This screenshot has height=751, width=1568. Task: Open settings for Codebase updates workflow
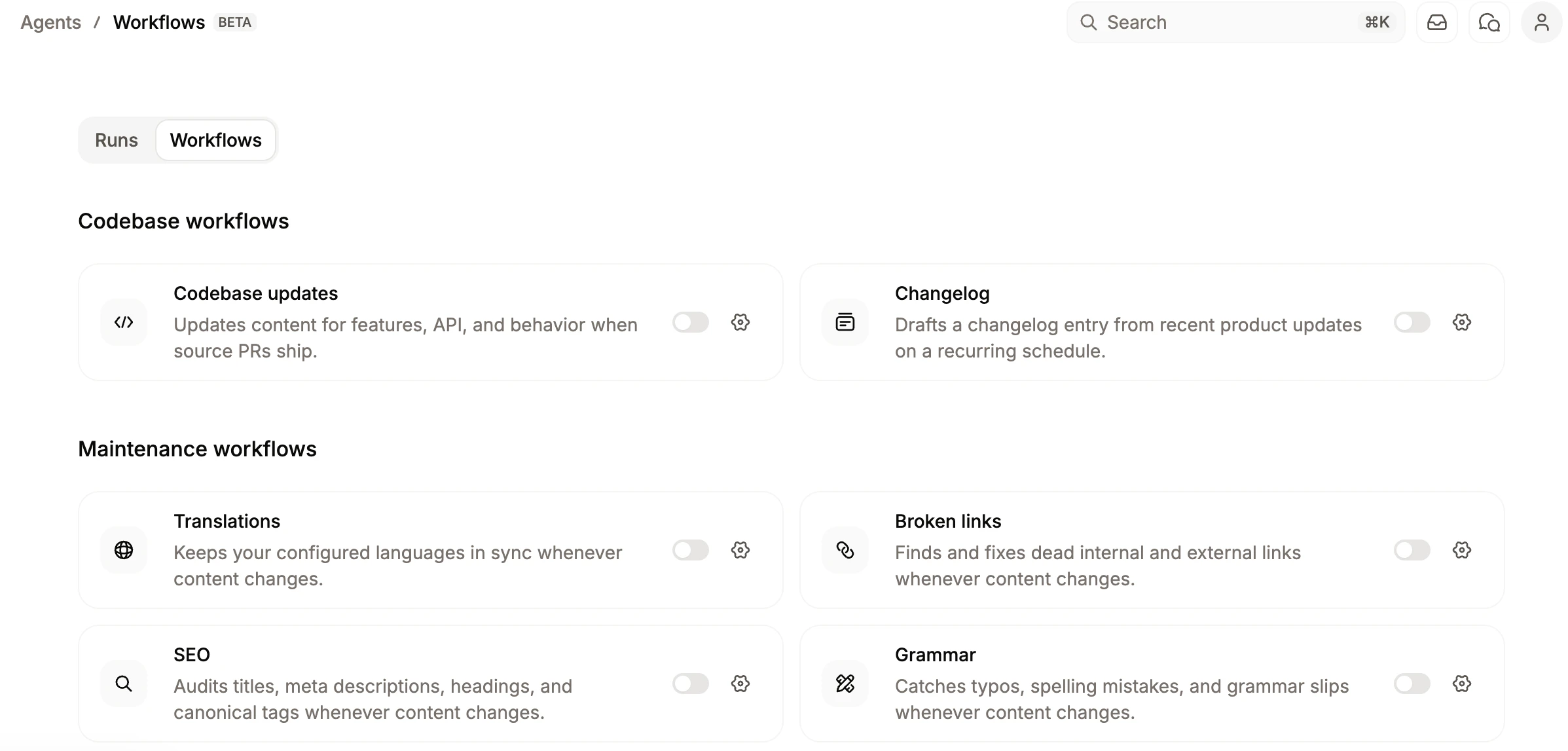click(x=740, y=322)
